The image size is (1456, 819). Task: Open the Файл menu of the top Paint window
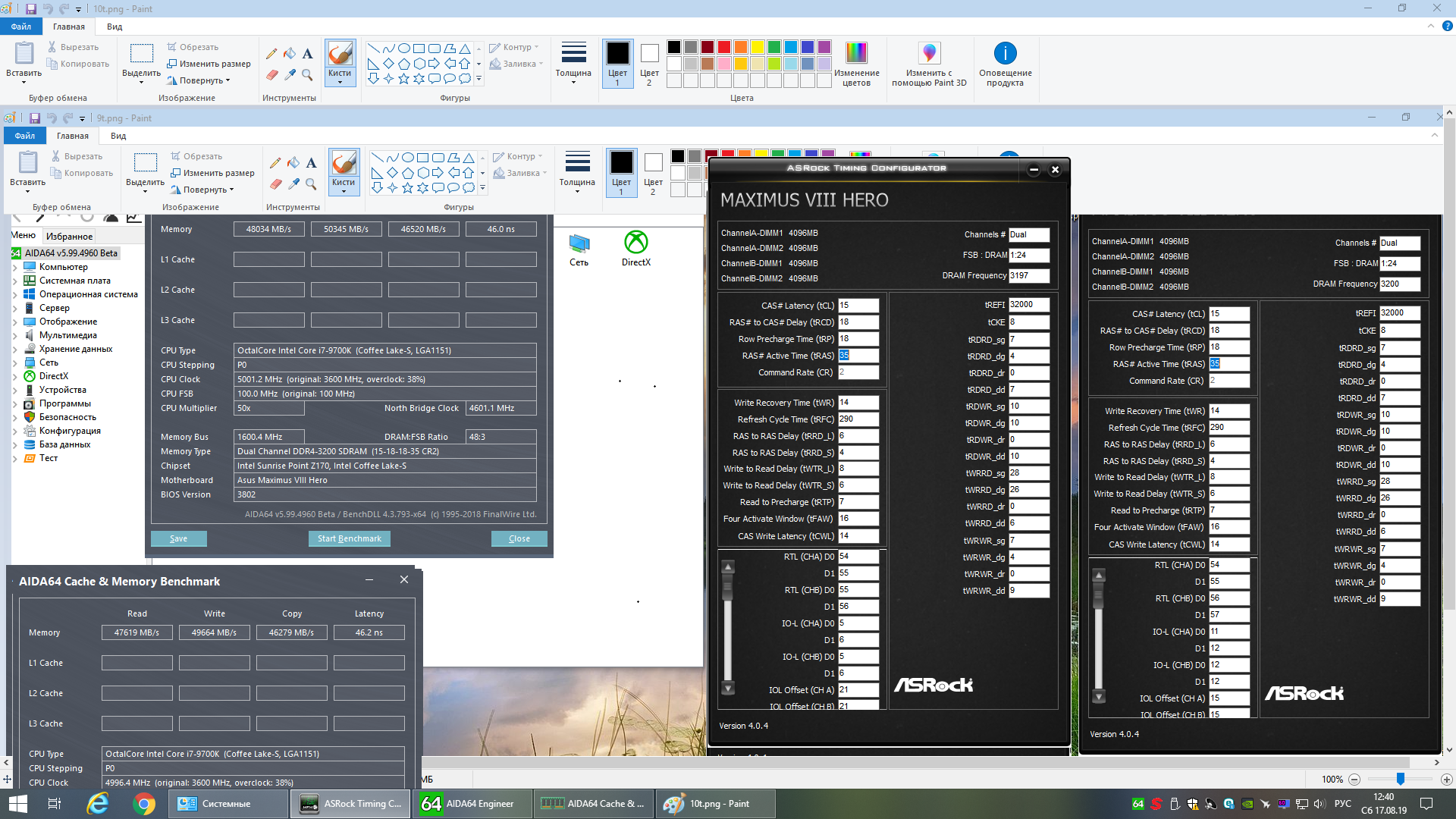(21, 27)
